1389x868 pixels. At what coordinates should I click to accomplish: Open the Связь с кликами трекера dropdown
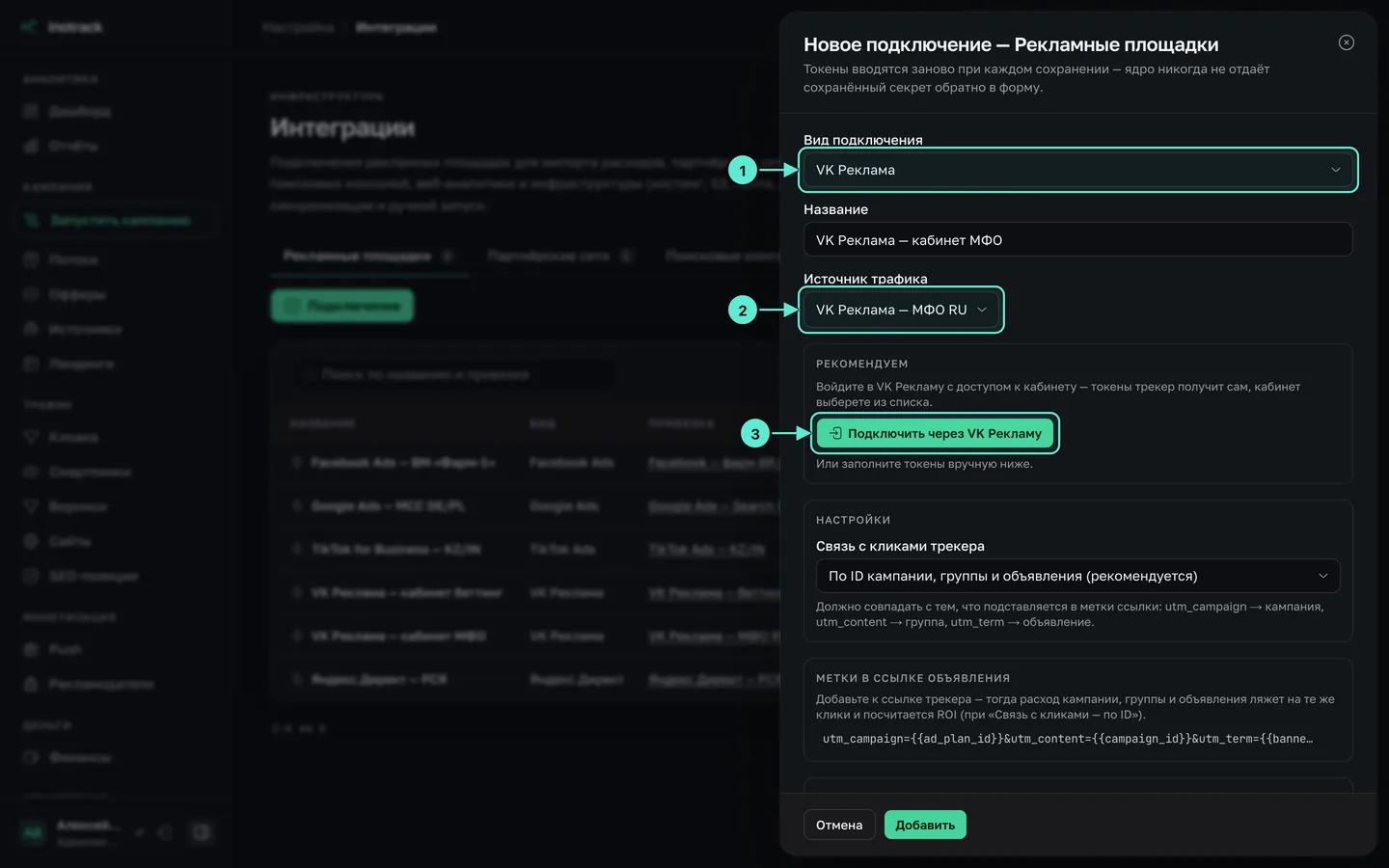(1077, 576)
